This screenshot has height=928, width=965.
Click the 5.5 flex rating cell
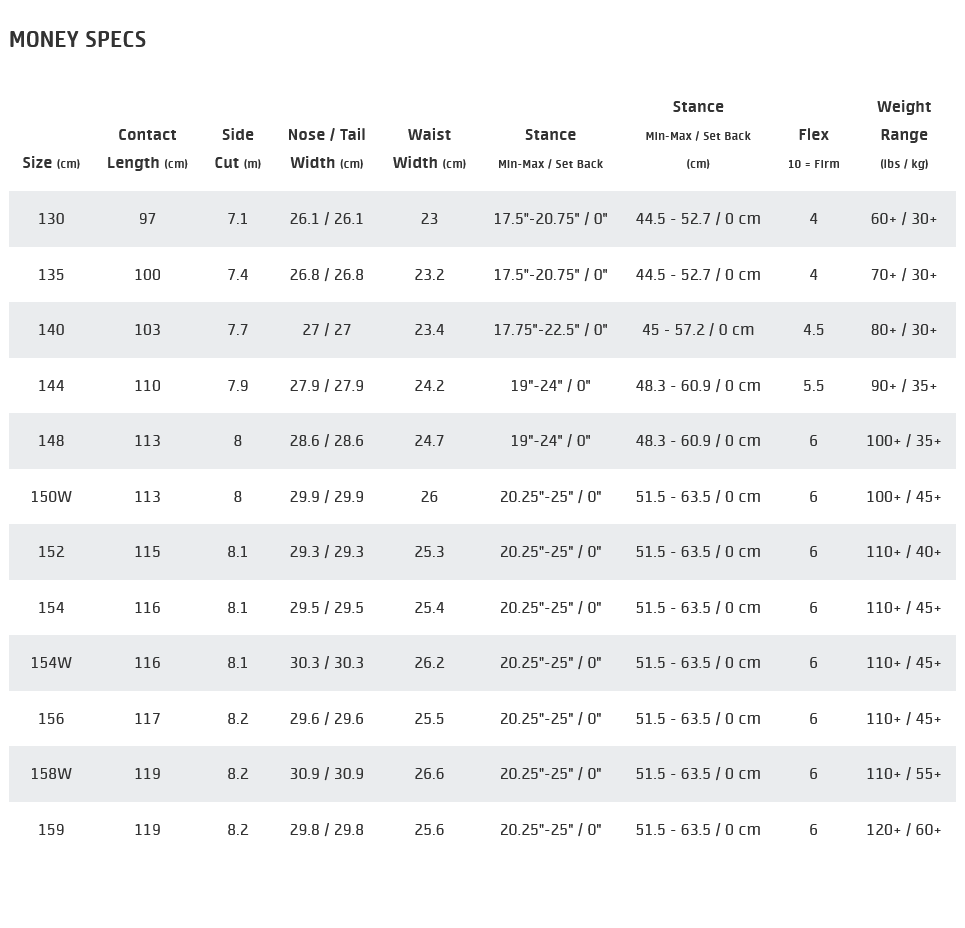point(813,386)
